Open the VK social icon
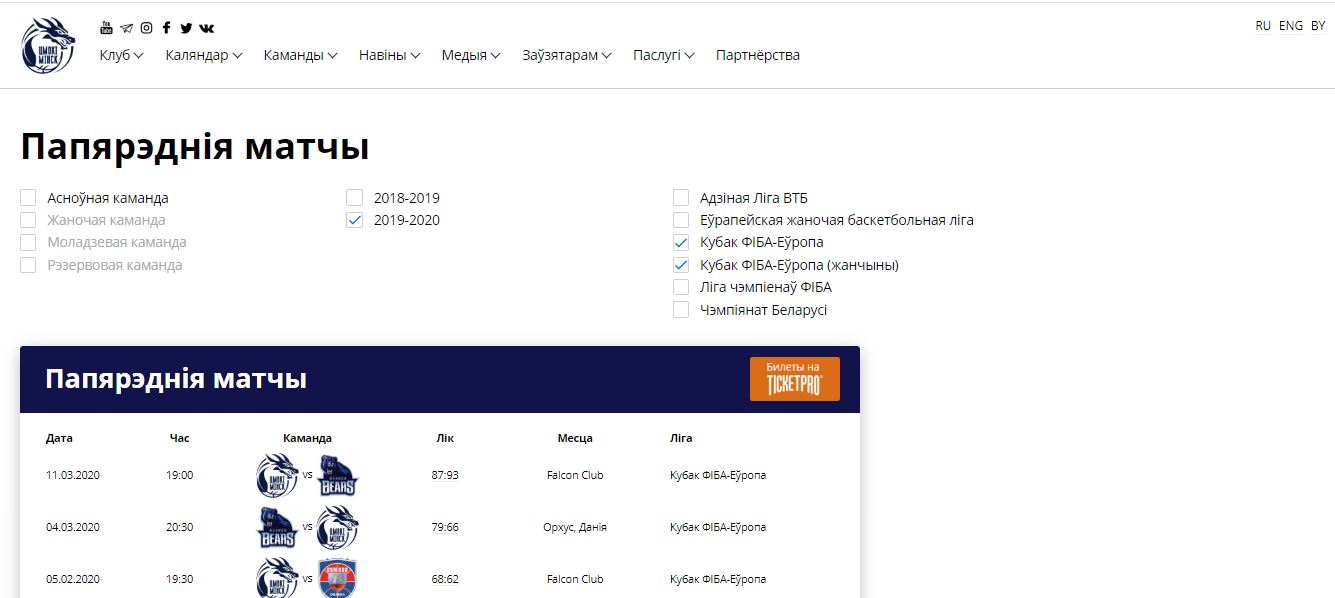This screenshot has height=598, width=1335. coord(206,28)
